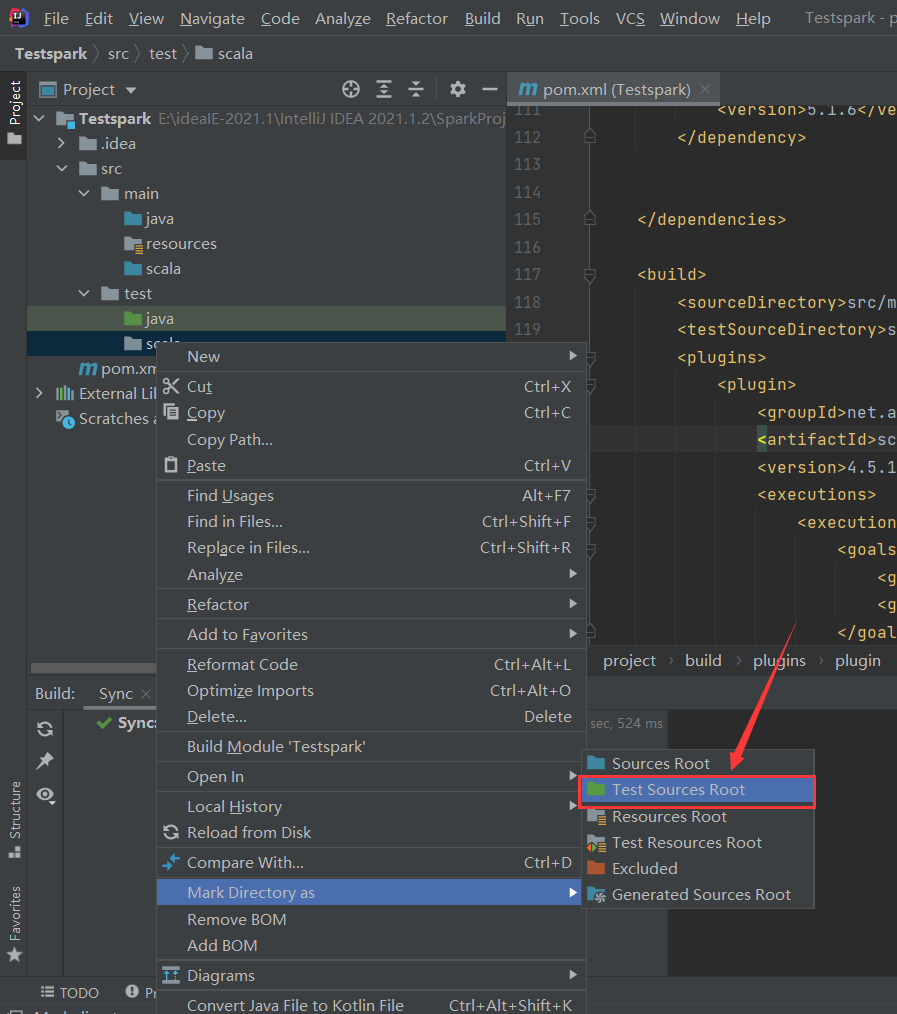
Task: Click Local History submenu
Action: [372, 806]
